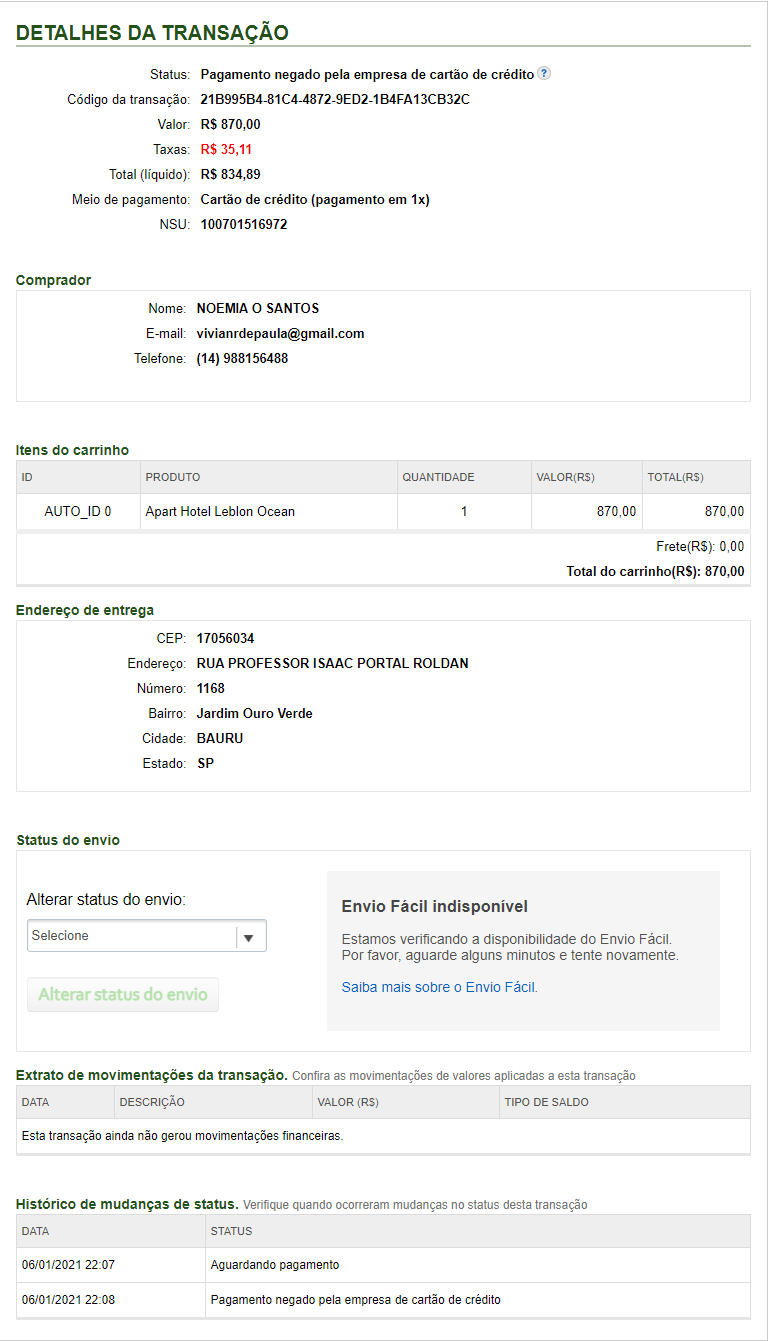Image resolution: width=768 pixels, height=1341 pixels.
Task: Click the AUTO_ID 0 cell
Action: (x=78, y=511)
